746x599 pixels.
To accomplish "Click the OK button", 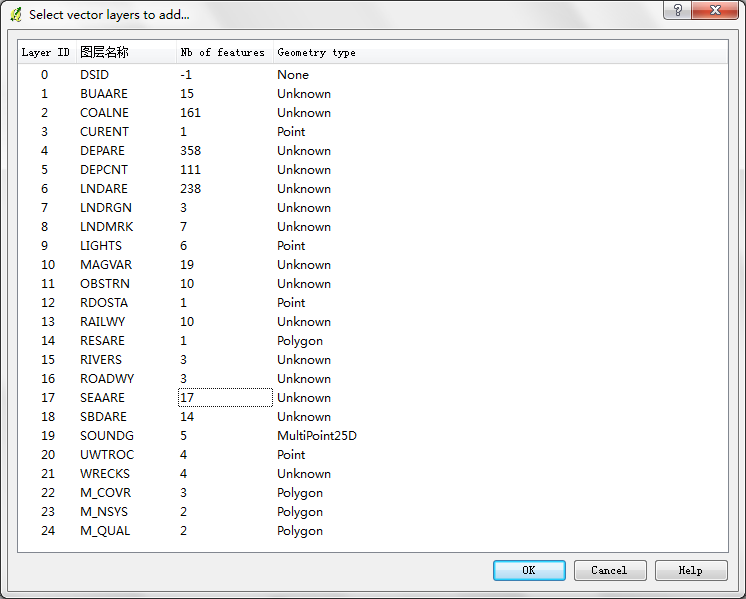I will [529, 570].
